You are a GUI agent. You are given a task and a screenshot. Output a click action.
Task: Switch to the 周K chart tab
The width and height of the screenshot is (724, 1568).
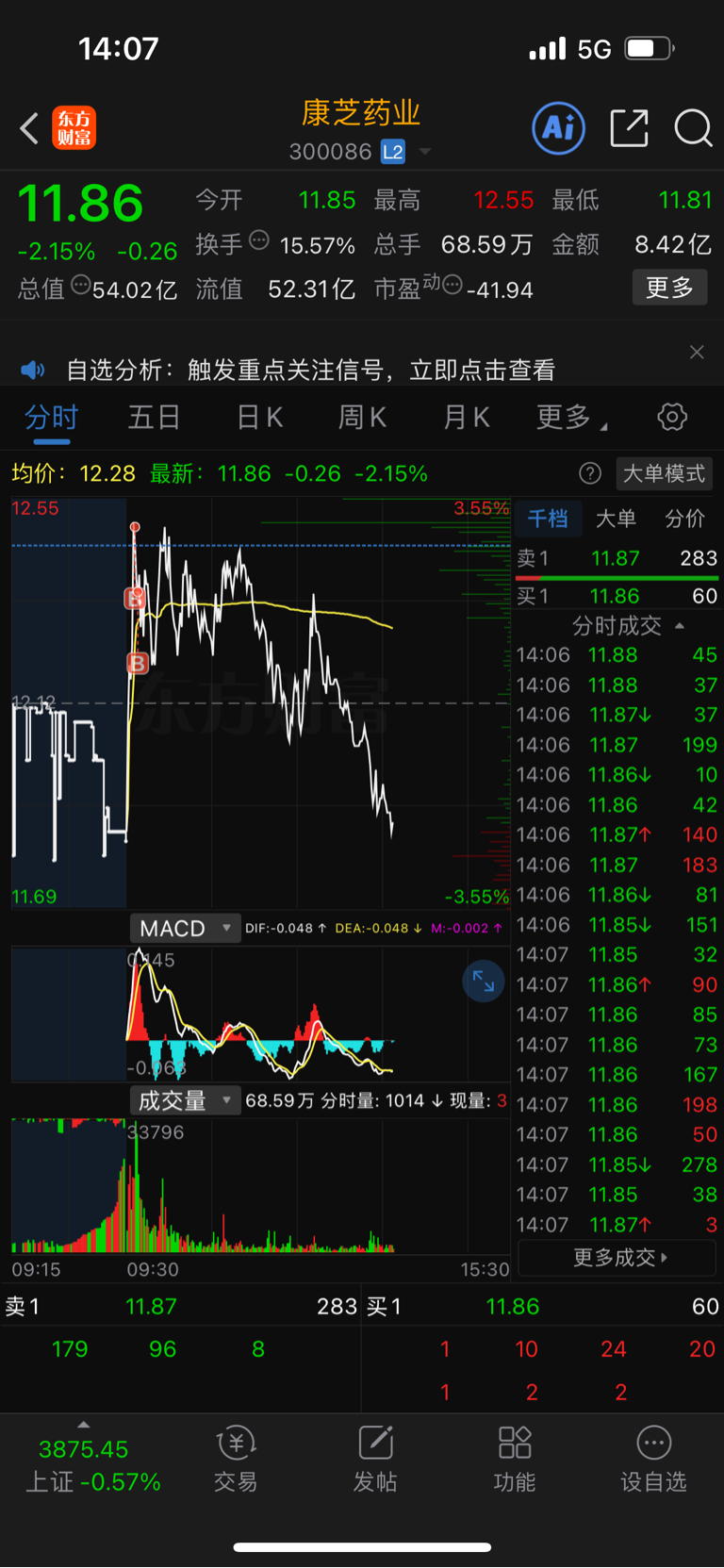[362, 417]
